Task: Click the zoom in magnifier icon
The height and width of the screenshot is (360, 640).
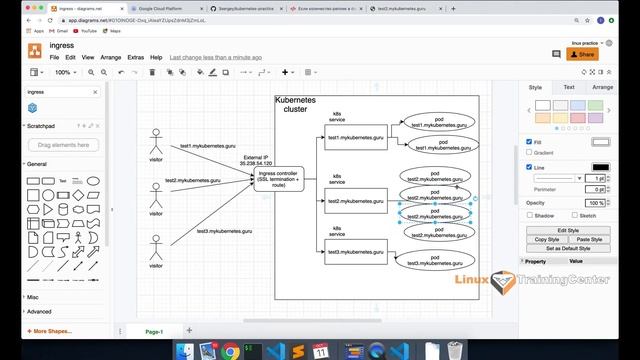Action: 91,72
